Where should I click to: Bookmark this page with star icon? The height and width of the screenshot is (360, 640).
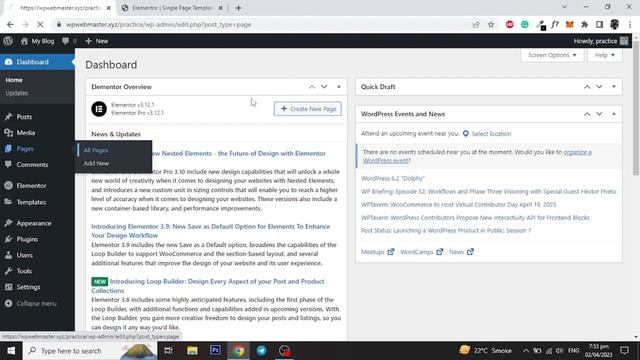[x=491, y=24]
